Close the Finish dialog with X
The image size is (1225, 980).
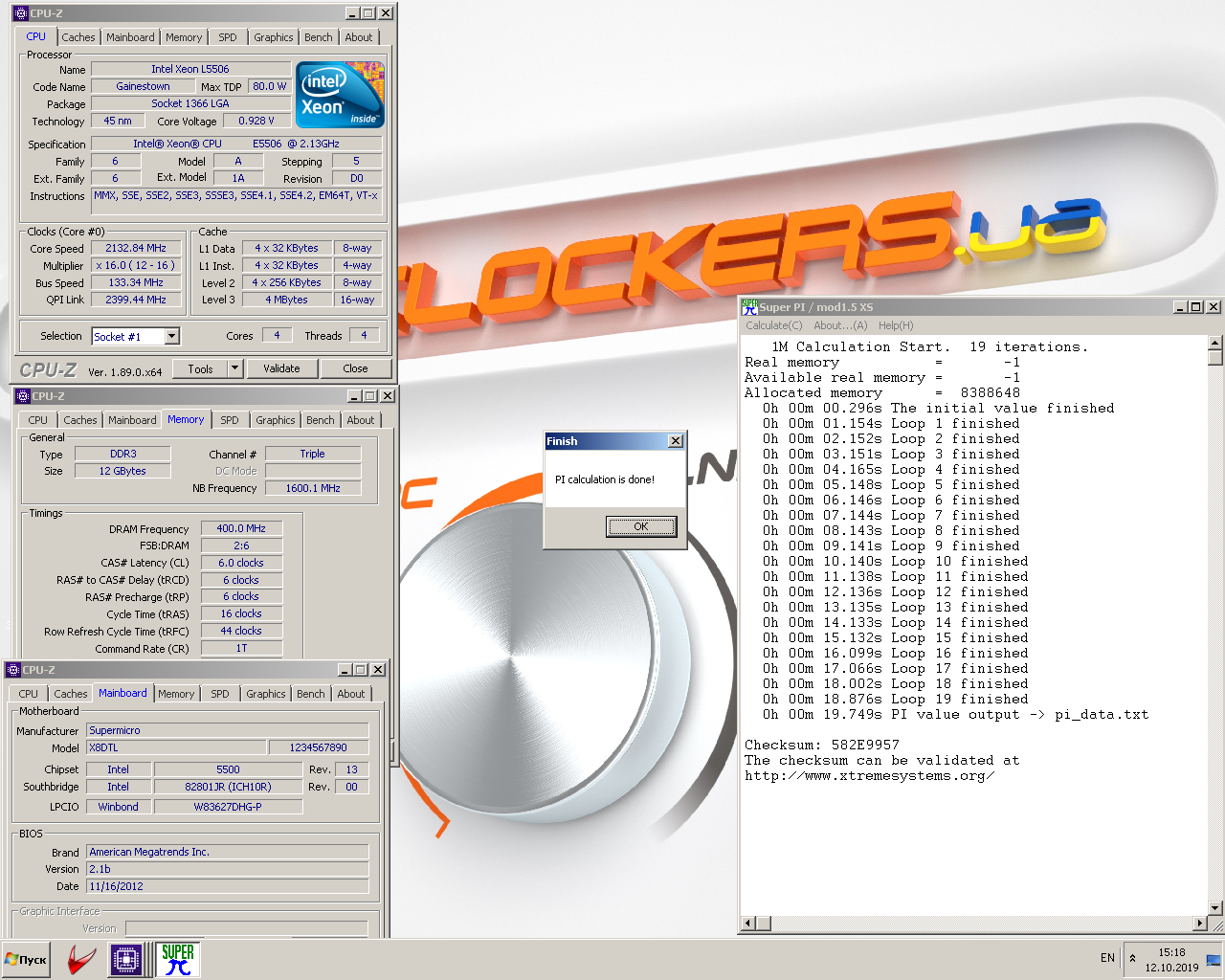click(676, 441)
